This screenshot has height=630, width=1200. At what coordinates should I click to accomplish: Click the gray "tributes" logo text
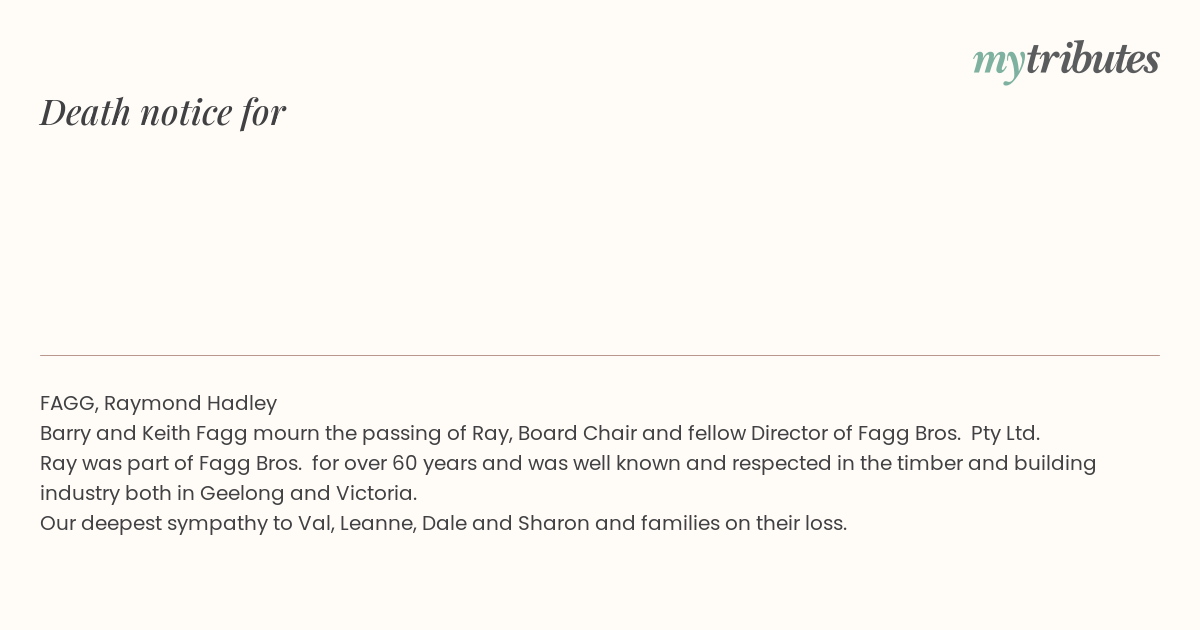click(x=1092, y=59)
